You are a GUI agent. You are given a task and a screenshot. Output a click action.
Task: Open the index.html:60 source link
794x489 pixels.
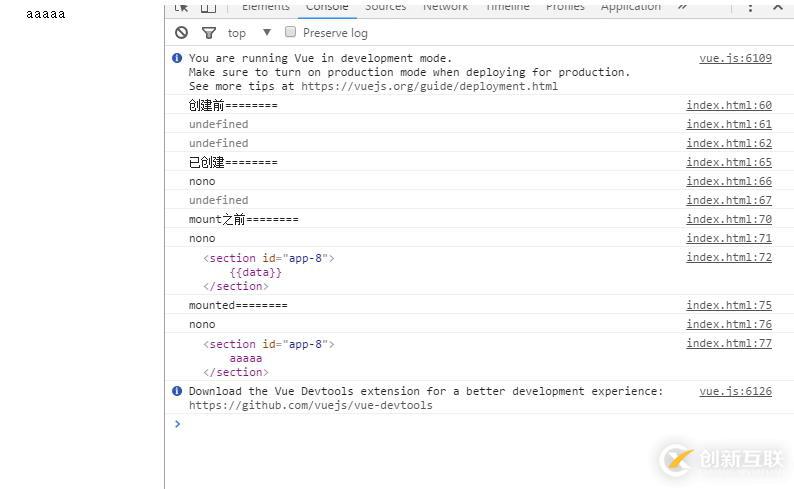[x=728, y=105]
